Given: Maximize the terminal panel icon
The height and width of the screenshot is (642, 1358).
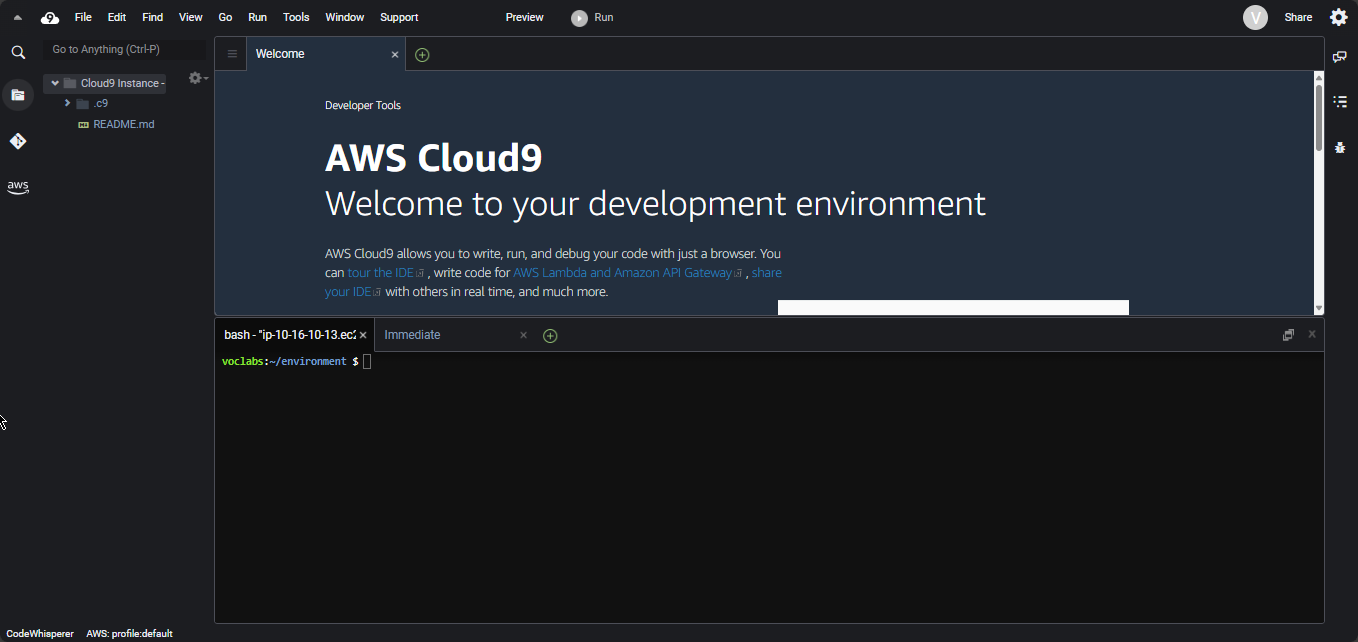Looking at the screenshot, I should pyautogui.click(x=1288, y=335).
